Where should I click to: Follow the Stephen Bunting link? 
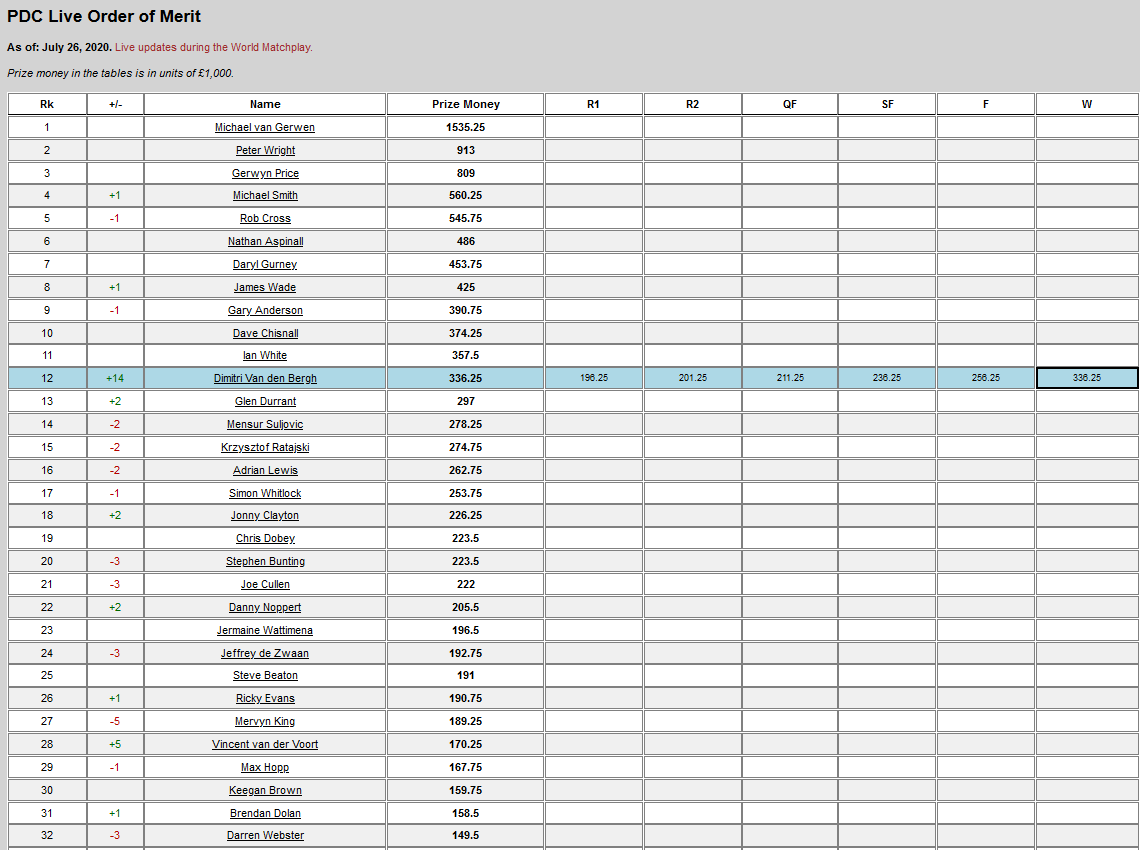click(x=265, y=561)
